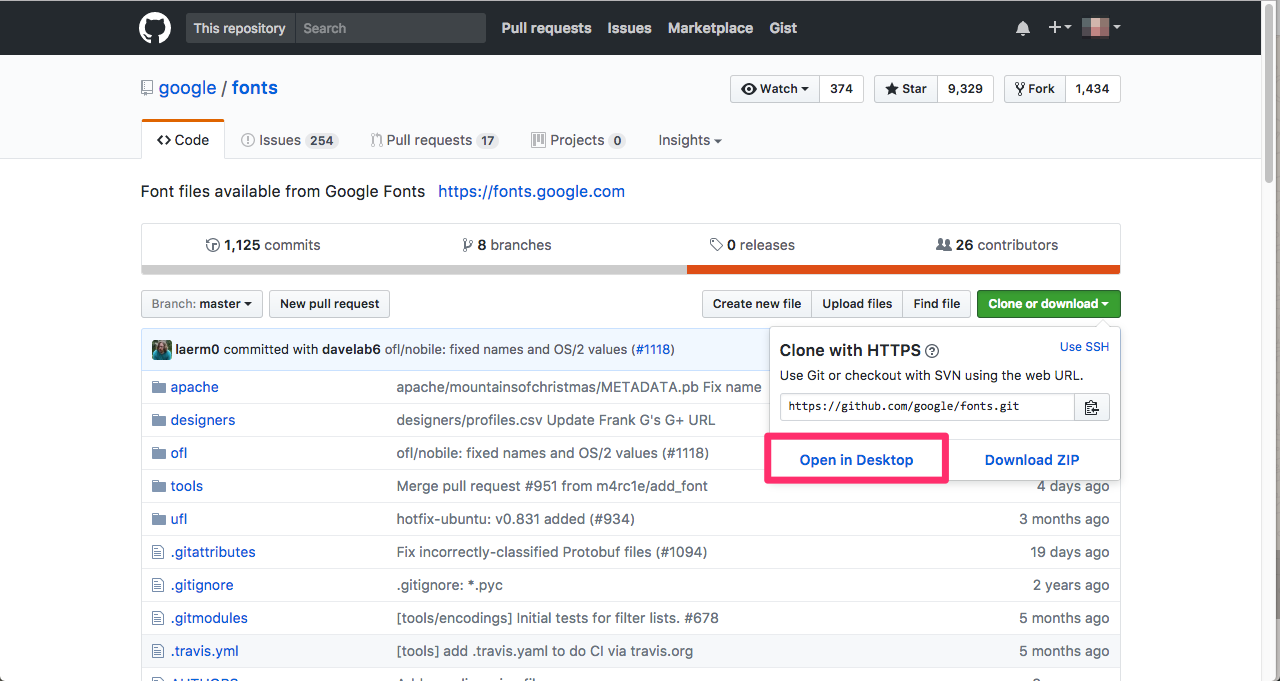Open Pull requests in the top navigation

[x=546, y=28]
